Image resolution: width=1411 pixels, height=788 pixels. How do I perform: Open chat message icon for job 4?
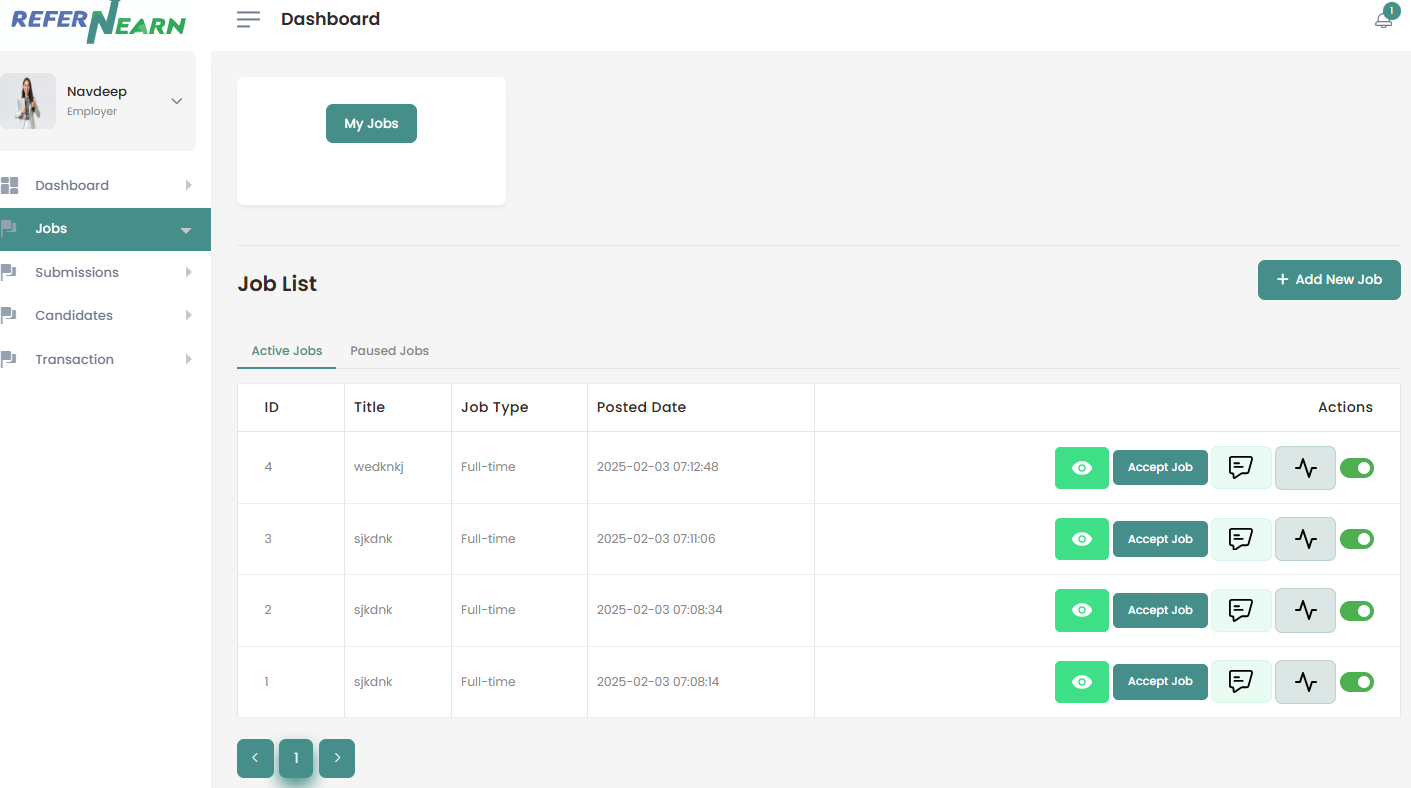(x=1241, y=467)
